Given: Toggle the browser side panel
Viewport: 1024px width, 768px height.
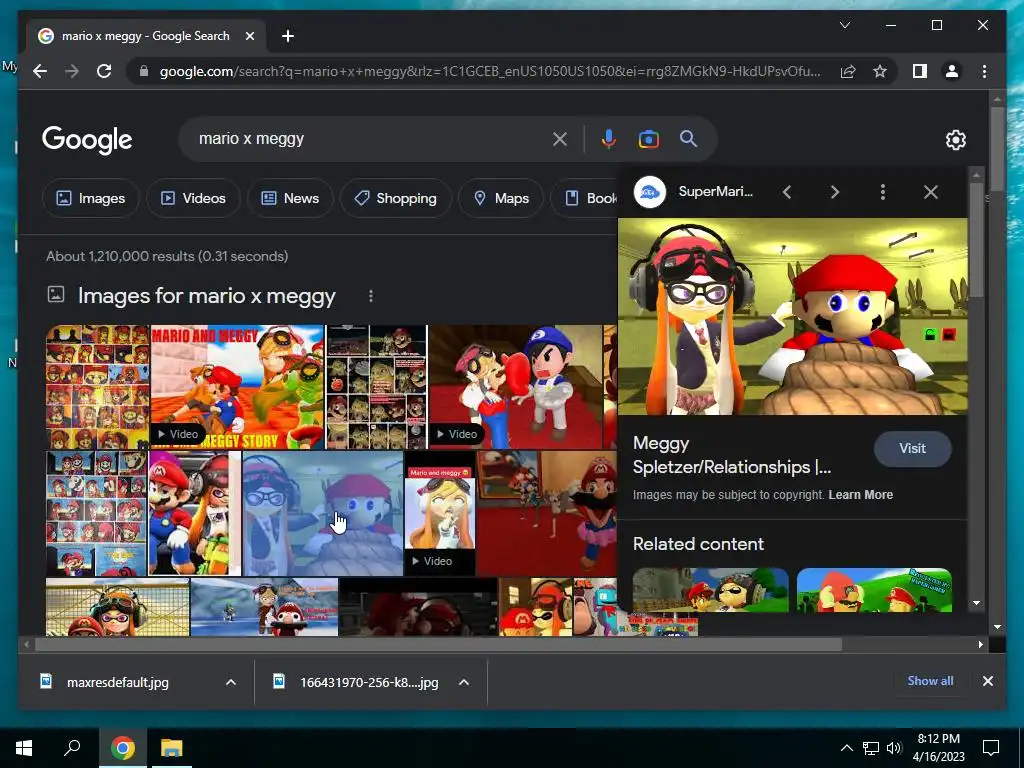Looking at the screenshot, I should (920, 71).
